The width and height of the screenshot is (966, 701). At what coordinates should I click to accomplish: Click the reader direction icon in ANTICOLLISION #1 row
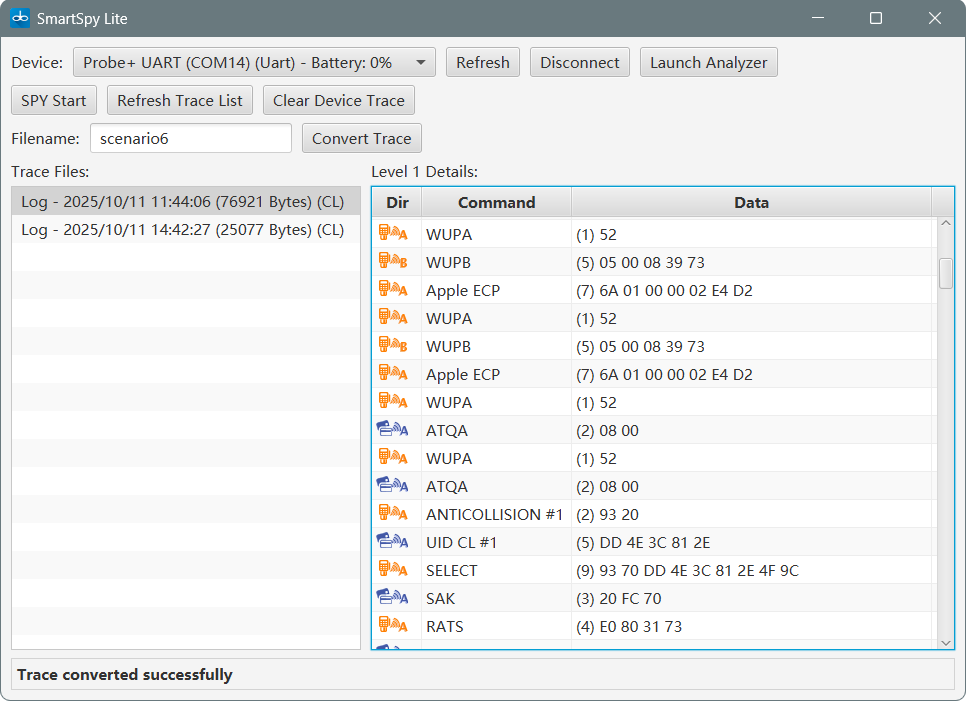(x=392, y=513)
